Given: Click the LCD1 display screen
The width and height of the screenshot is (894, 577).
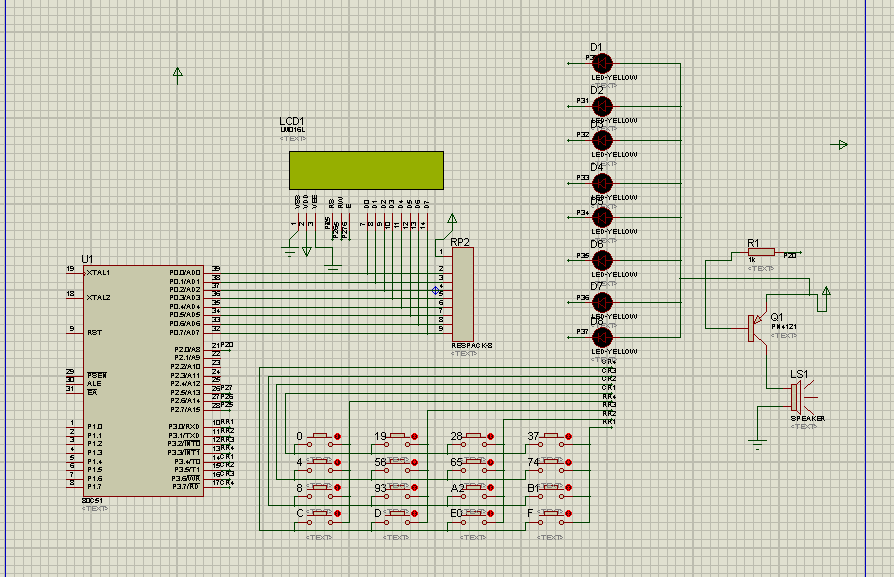Looking at the screenshot, I should click(366, 170).
